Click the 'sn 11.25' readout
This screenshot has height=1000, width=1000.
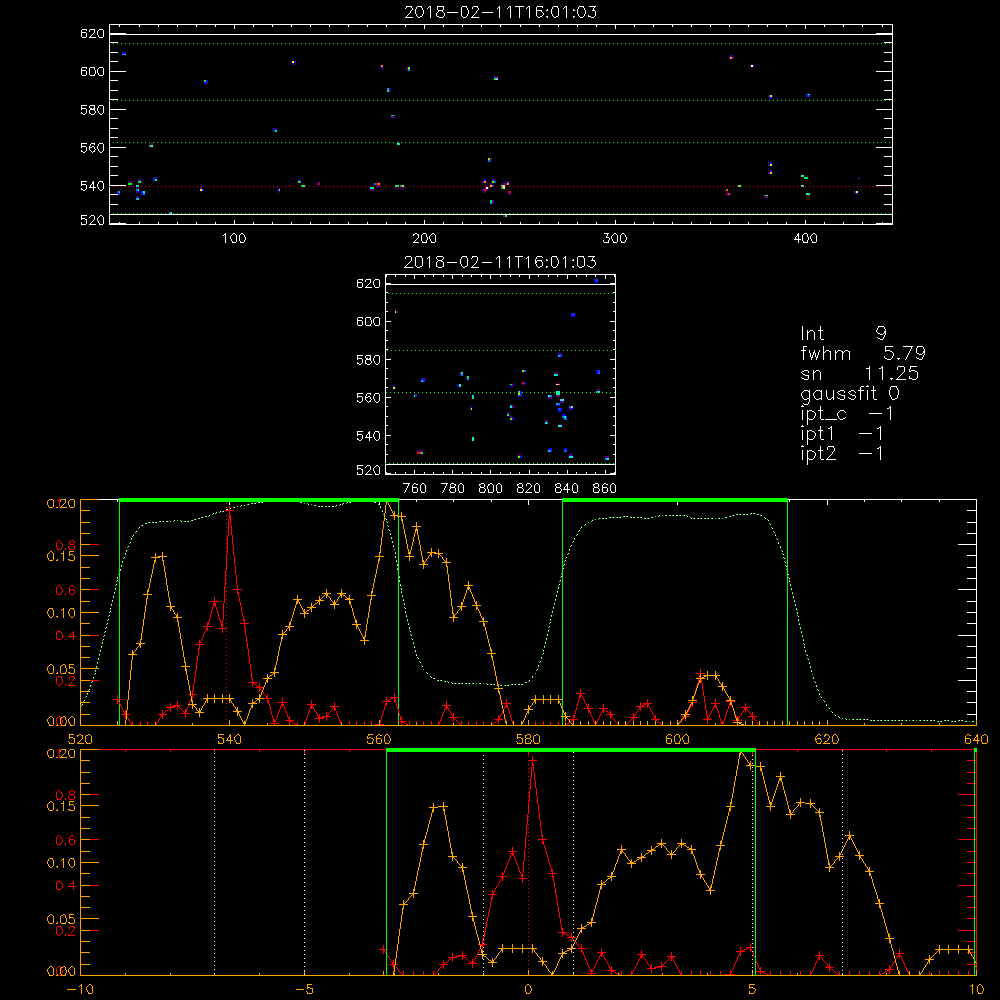pyautogui.click(x=860, y=374)
